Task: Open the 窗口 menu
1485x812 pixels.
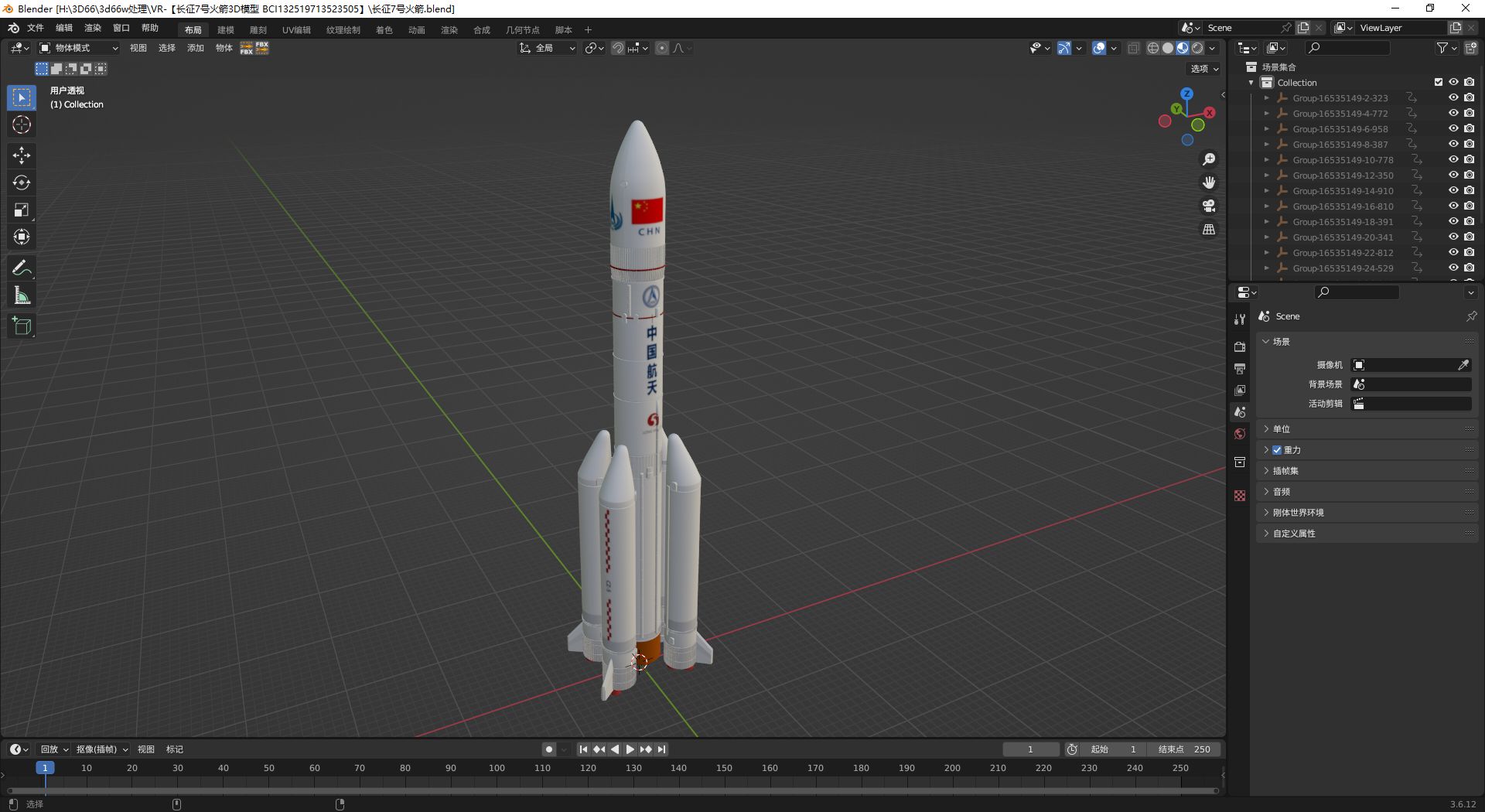Action: click(x=121, y=28)
